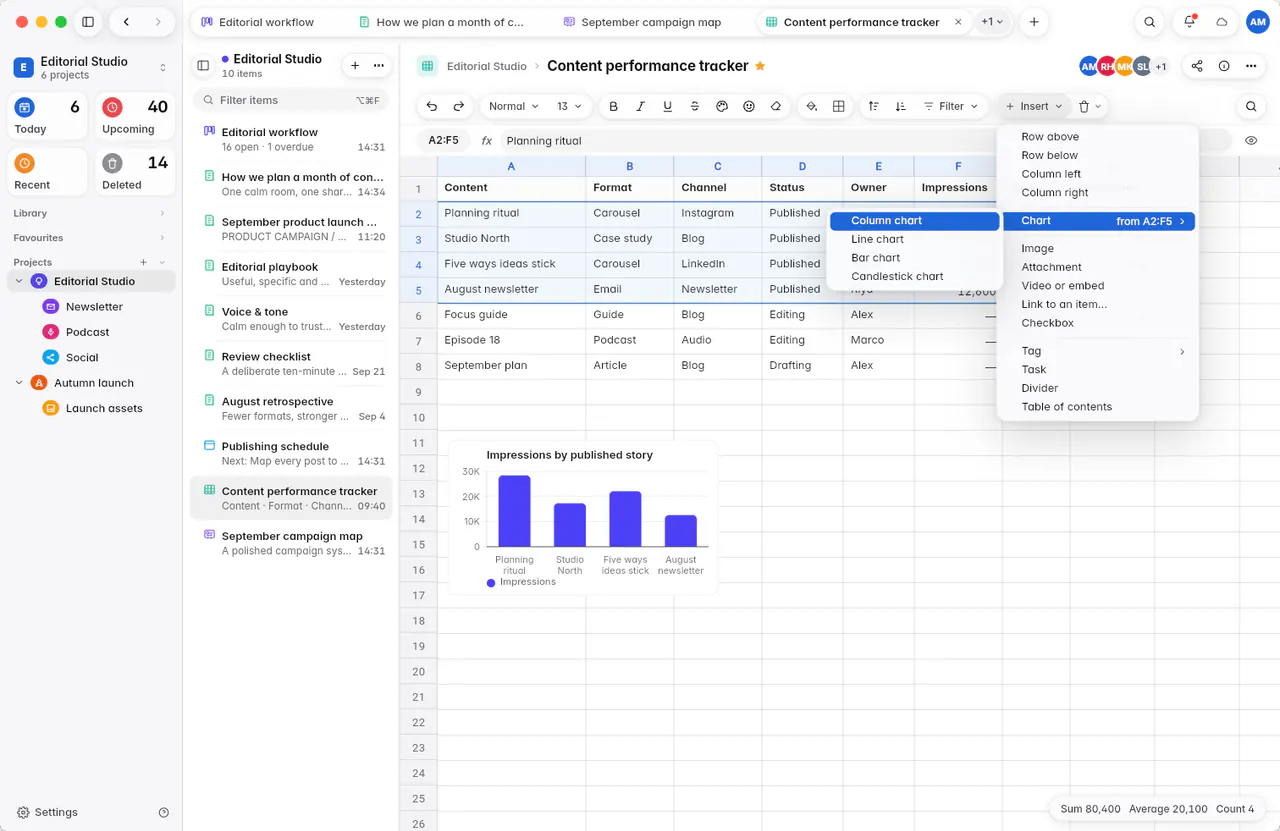Collapse the Autumn launch project
Image resolution: width=1280 pixels, height=831 pixels.
pyautogui.click(x=19, y=383)
